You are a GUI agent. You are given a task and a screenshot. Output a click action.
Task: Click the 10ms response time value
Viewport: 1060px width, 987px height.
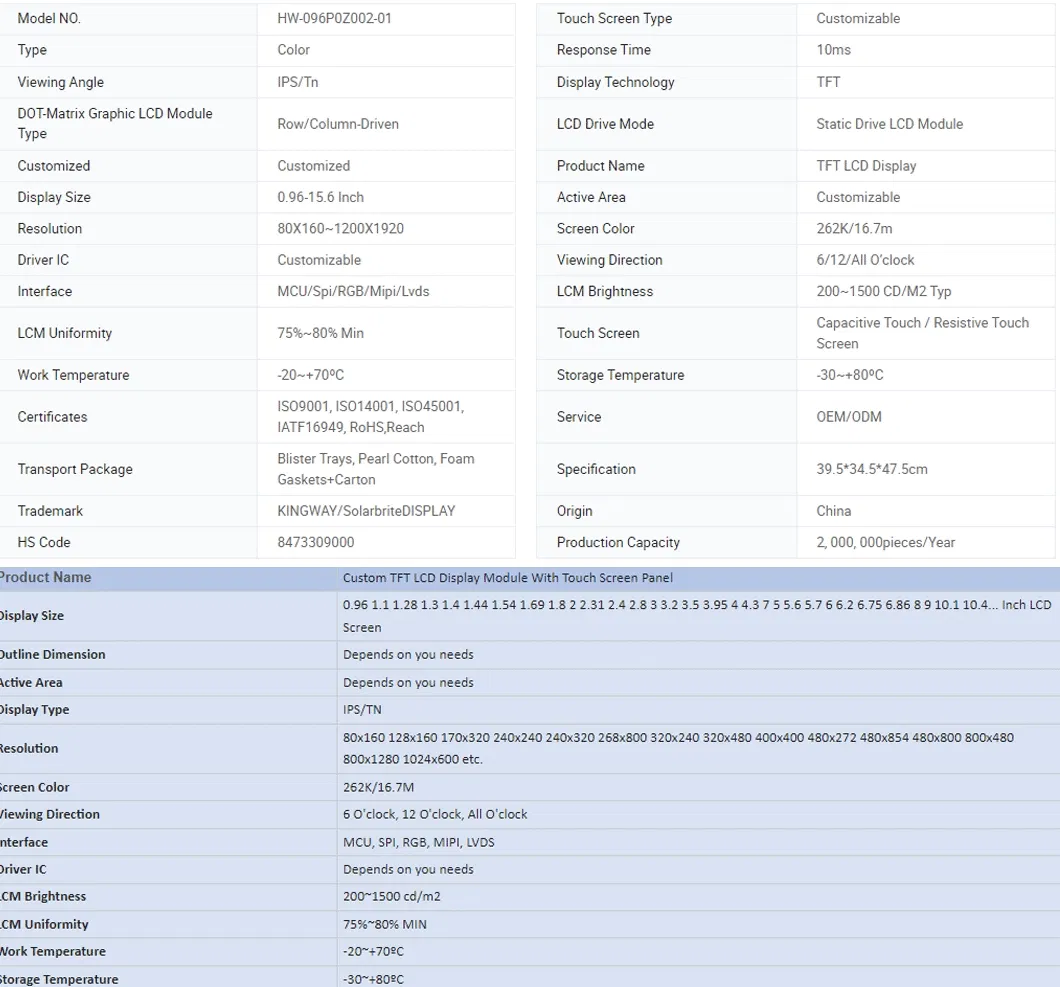click(833, 50)
